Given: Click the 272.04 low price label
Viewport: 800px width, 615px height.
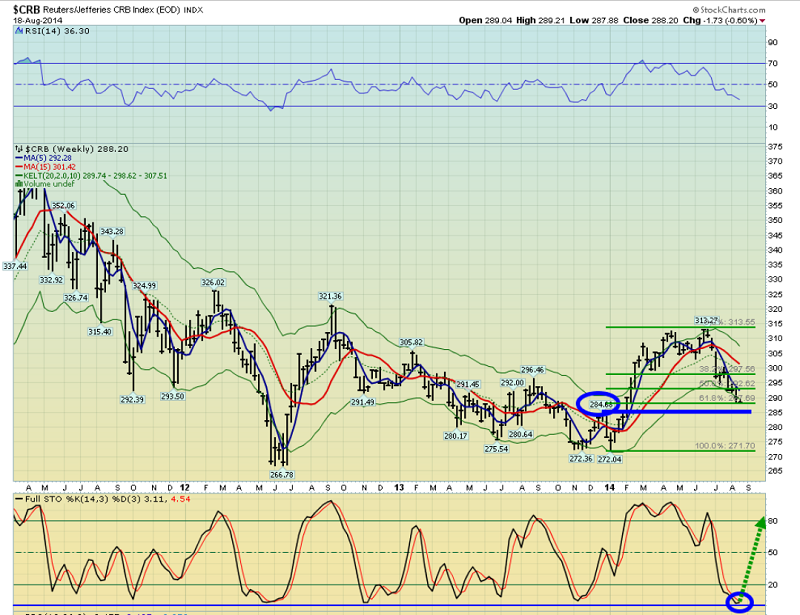Looking at the screenshot, I should [x=610, y=459].
